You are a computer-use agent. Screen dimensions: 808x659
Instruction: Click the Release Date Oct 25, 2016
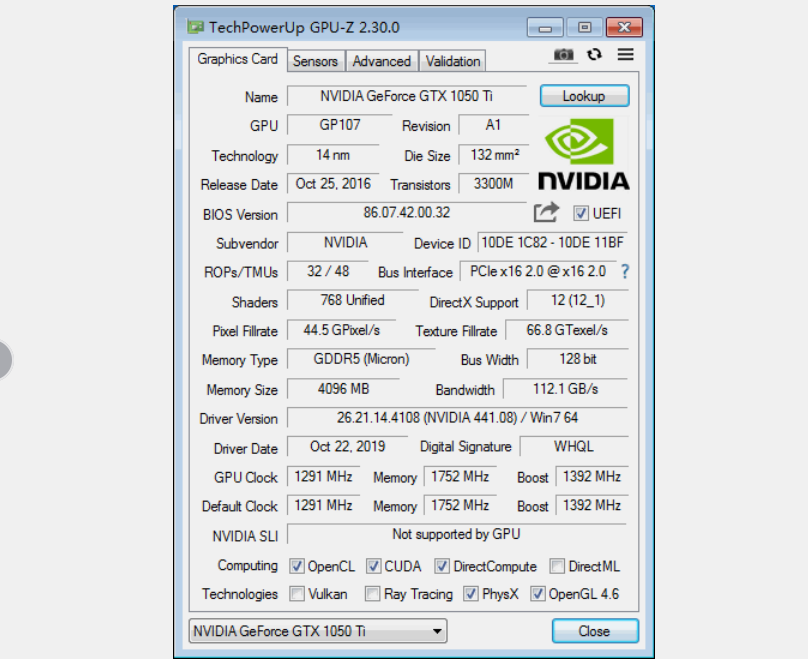(x=333, y=184)
